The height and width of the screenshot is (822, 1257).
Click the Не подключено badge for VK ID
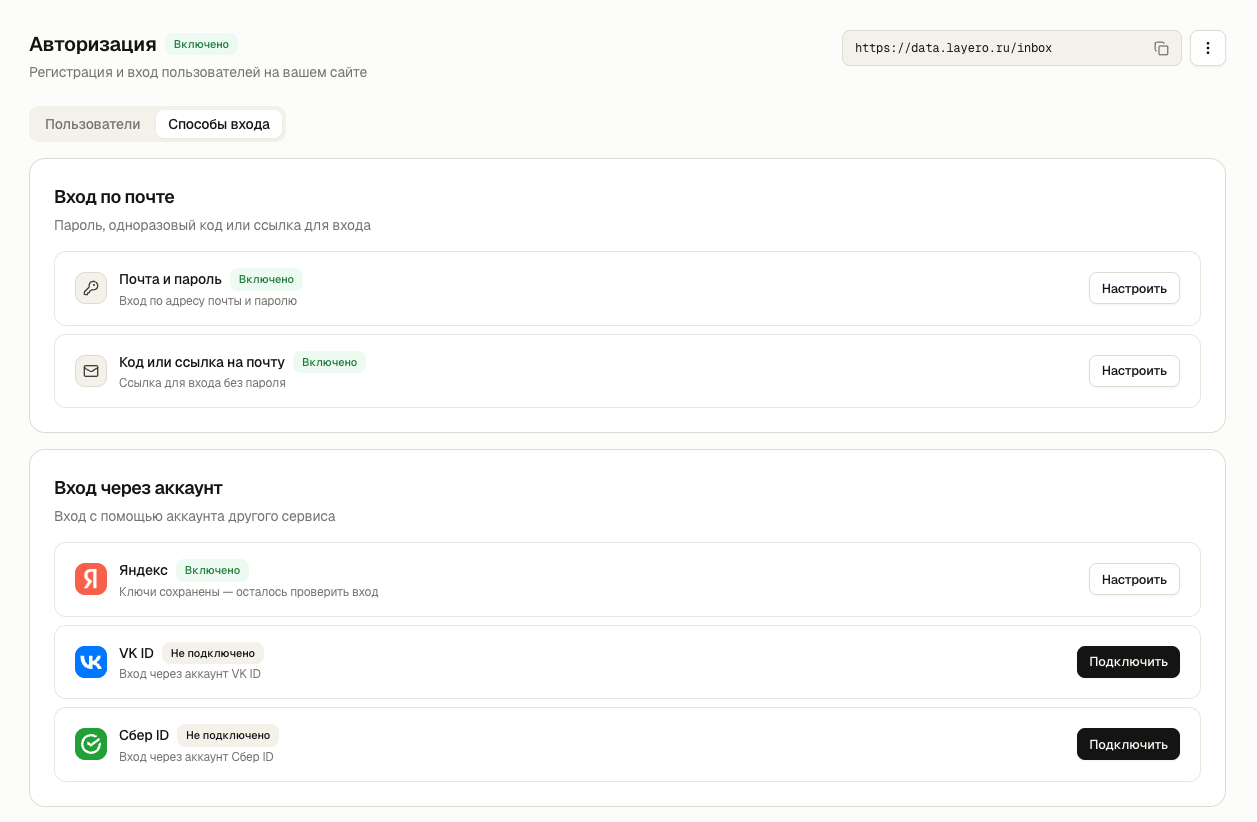point(213,653)
